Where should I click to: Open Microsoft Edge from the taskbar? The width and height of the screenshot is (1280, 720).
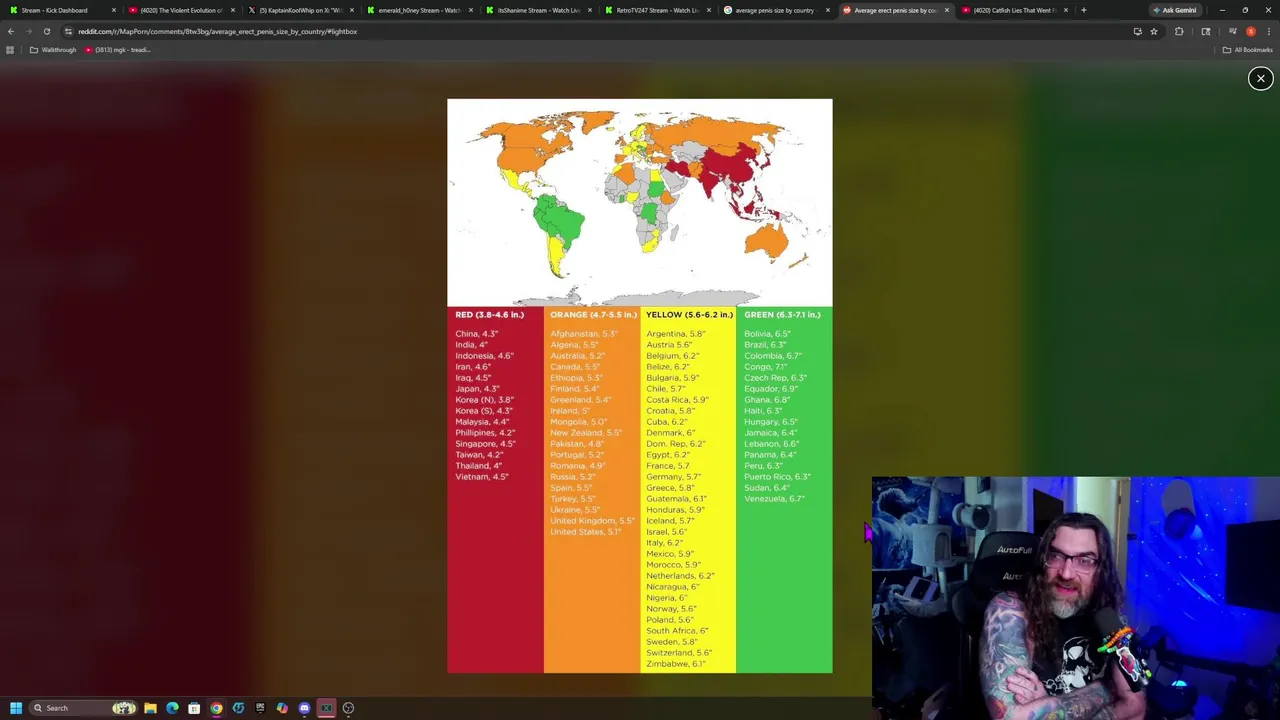[172, 708]
